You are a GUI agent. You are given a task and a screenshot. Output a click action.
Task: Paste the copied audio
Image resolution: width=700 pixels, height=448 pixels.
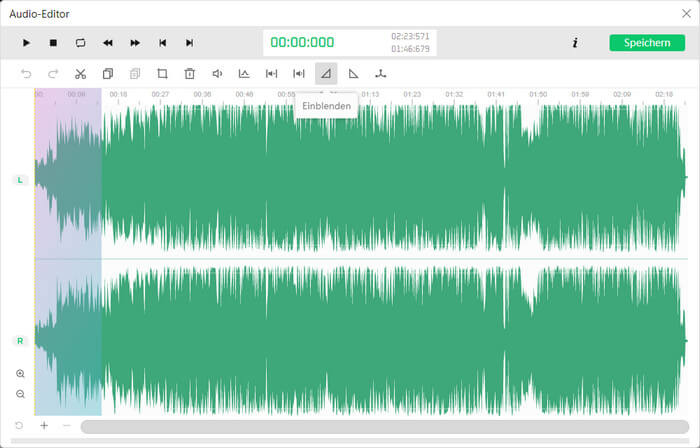pyautogui.click(x=135, y=74)
